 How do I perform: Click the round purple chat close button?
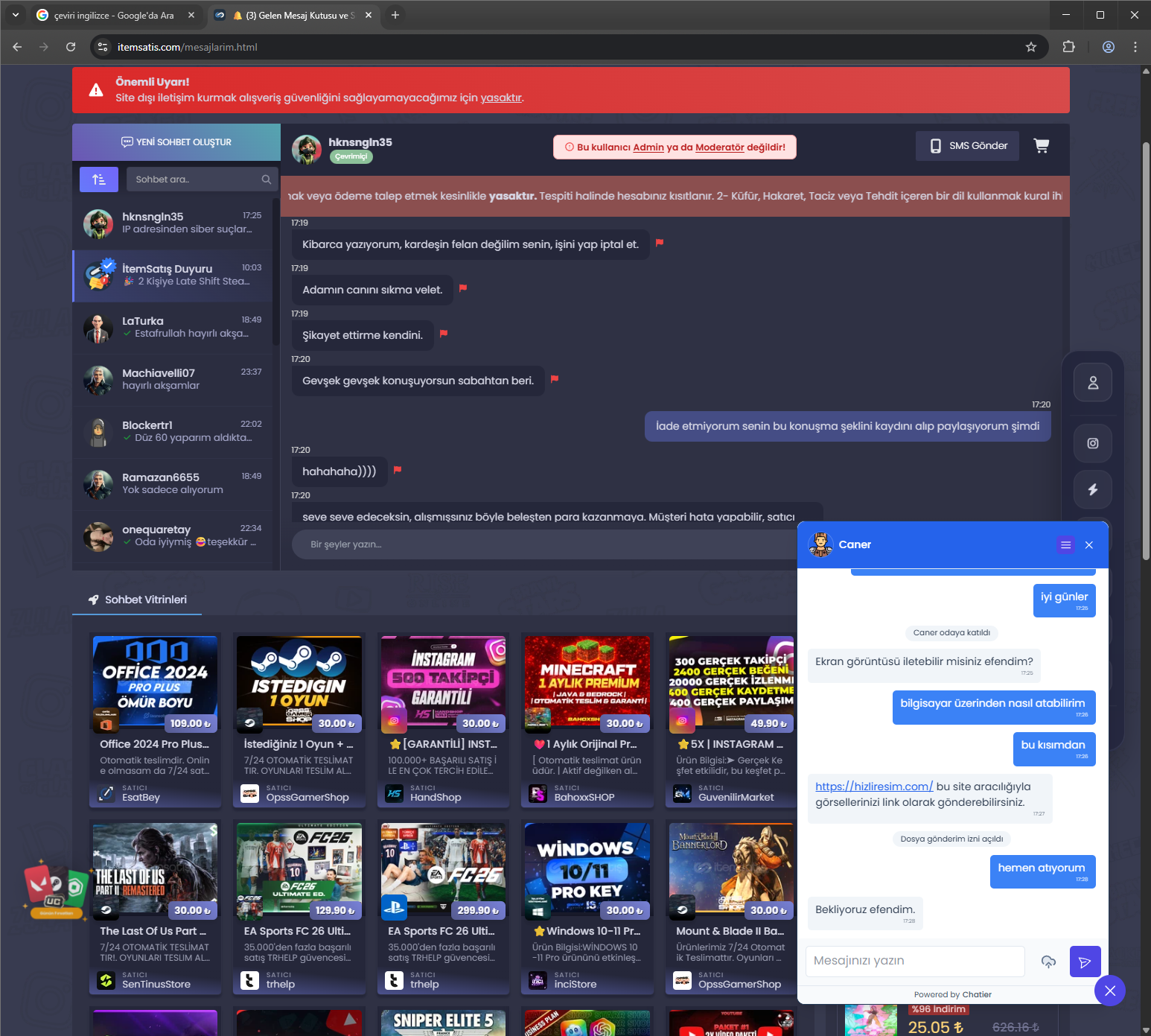coord(1110,991)
